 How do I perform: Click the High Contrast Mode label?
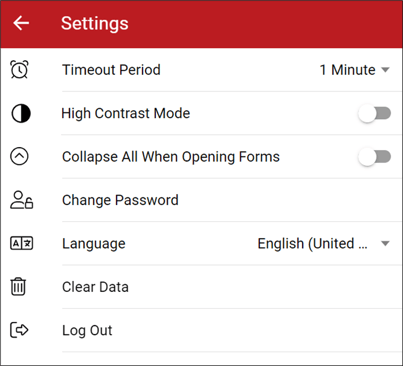[126, 114]
